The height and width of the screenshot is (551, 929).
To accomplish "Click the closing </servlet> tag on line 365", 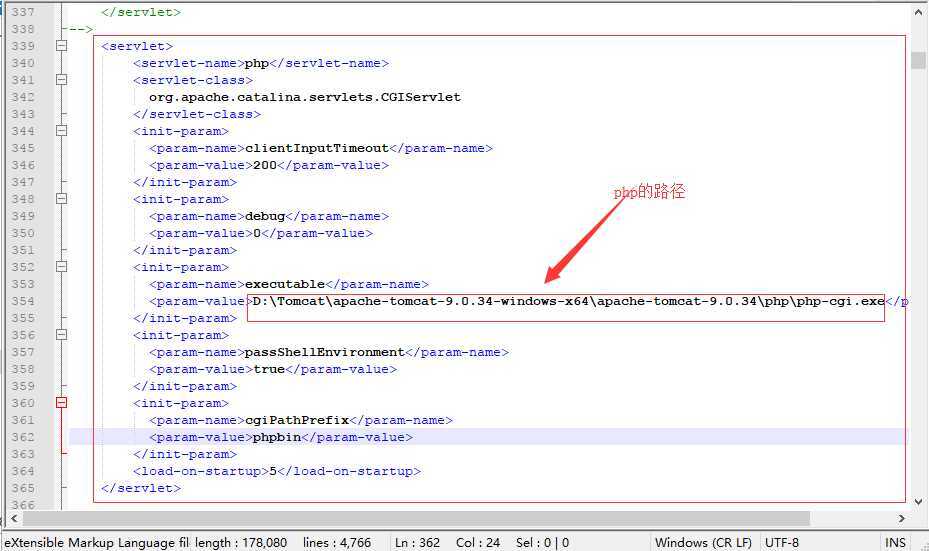I will click(141, 488).
